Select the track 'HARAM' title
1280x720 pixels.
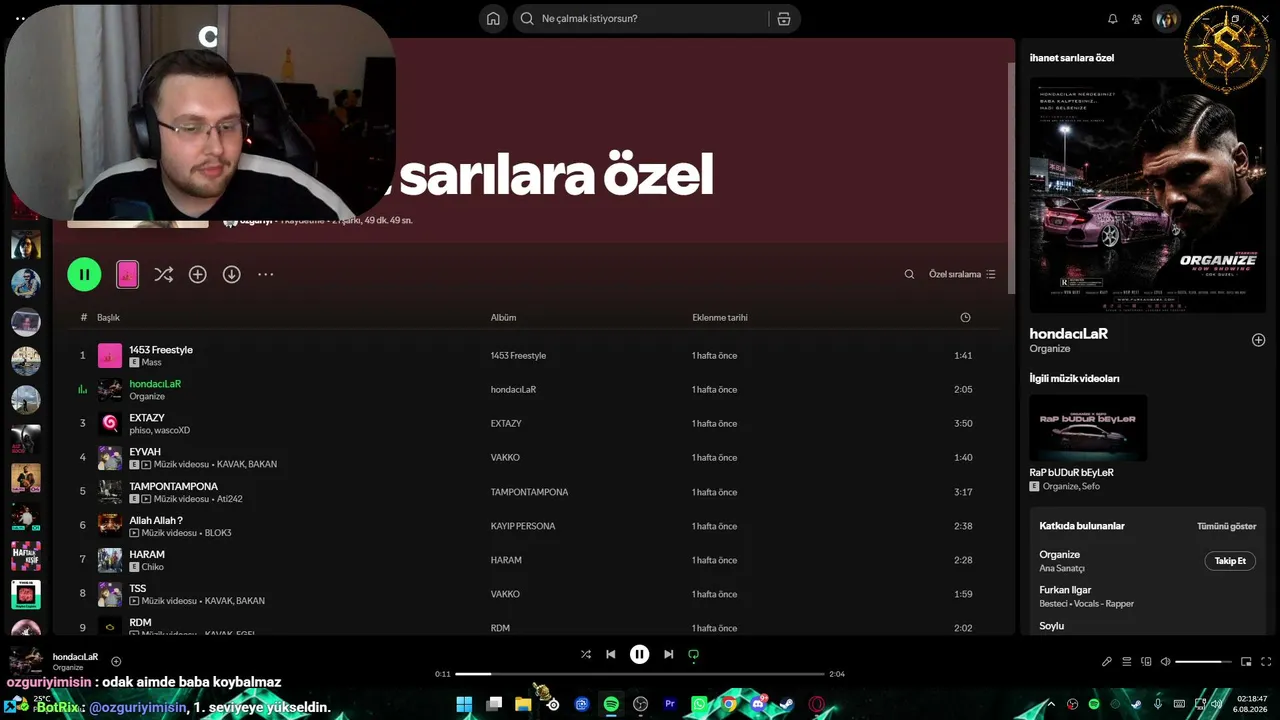(x=147, y=554)
